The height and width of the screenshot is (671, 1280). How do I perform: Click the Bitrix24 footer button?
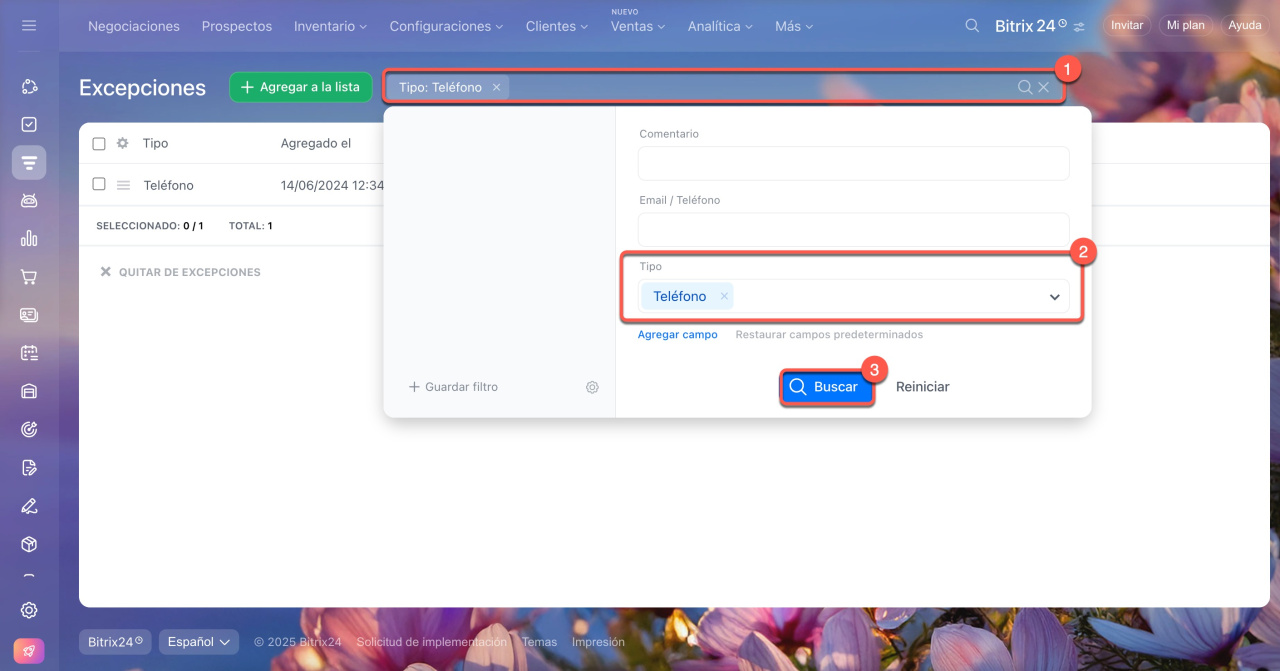click(x=115, y=642)
